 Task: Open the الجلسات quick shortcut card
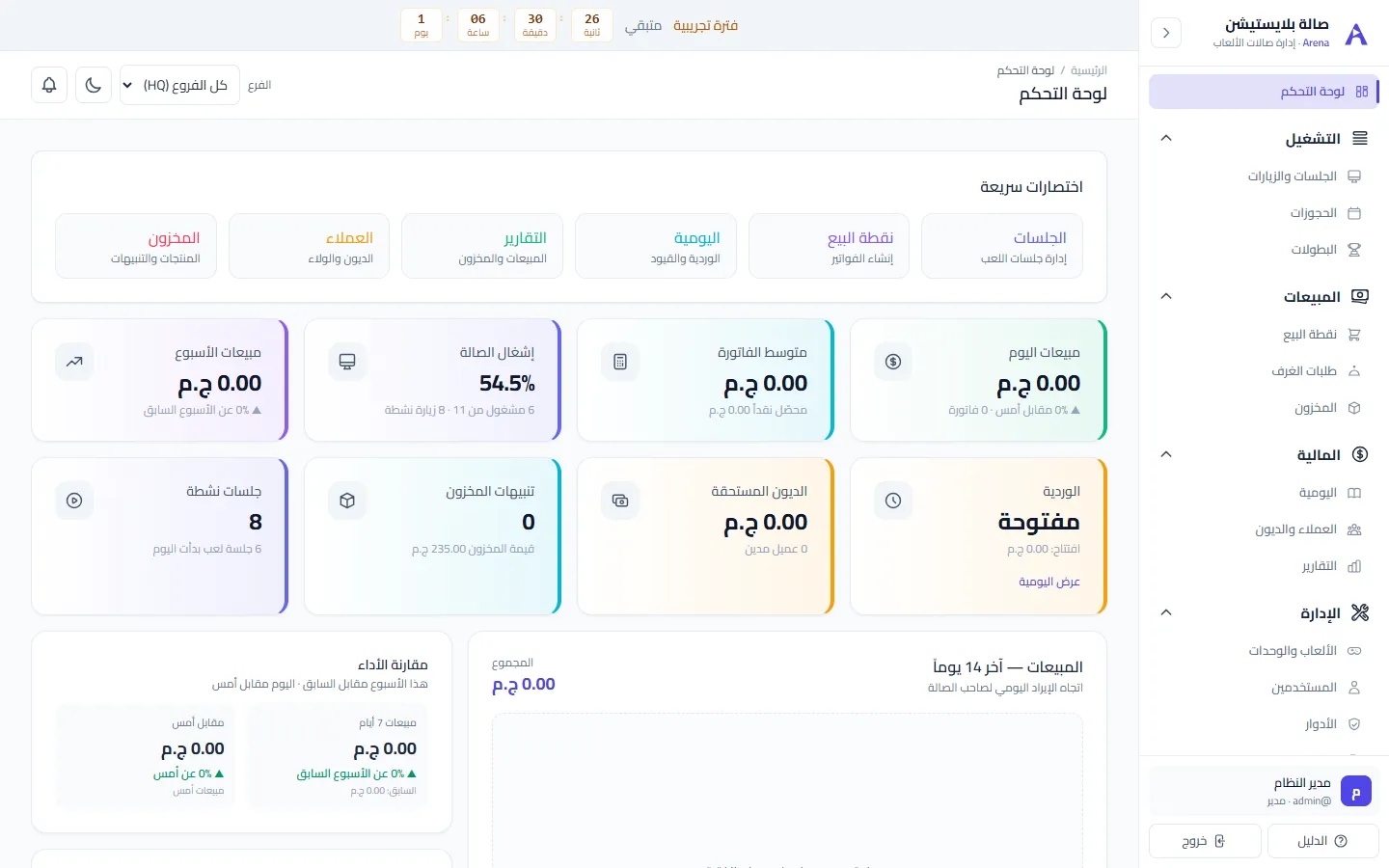(1002, 246)
